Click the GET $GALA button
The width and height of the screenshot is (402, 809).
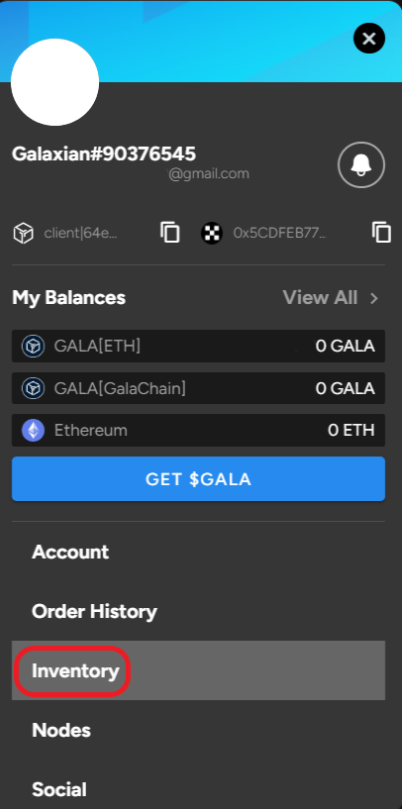click(198, 479)
